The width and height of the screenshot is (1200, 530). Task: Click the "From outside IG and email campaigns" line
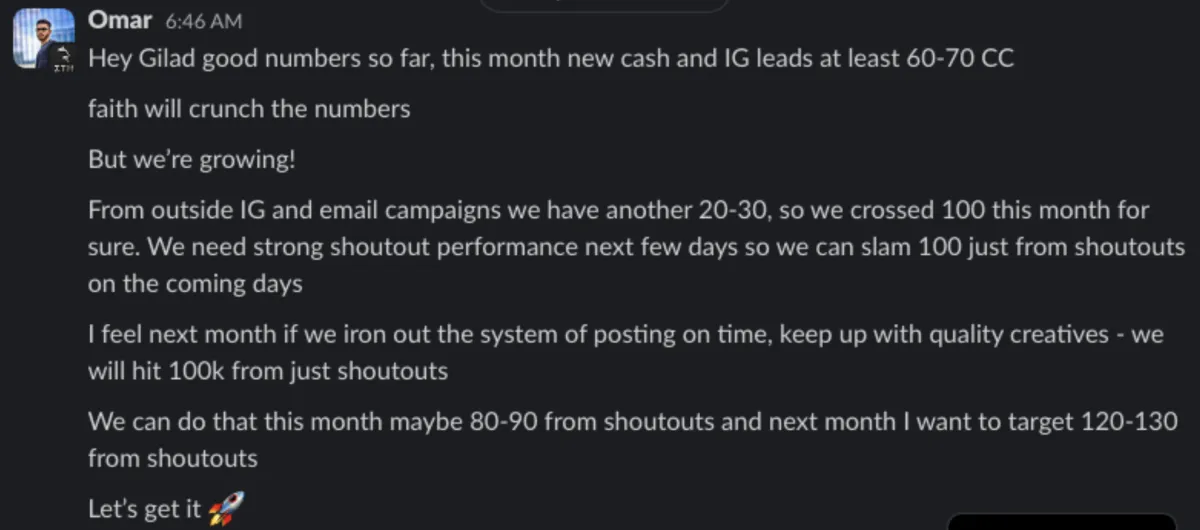(618, 210)
